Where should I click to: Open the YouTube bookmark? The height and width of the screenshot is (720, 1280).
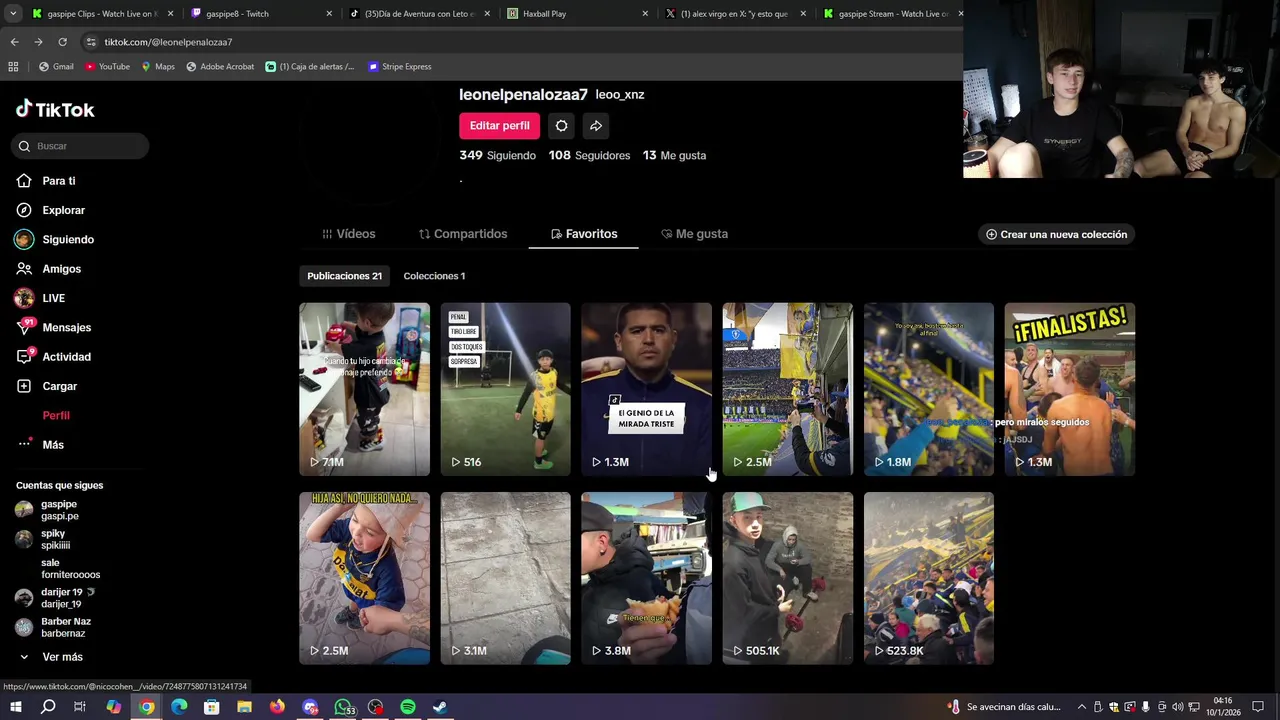[x=107, y=67]
